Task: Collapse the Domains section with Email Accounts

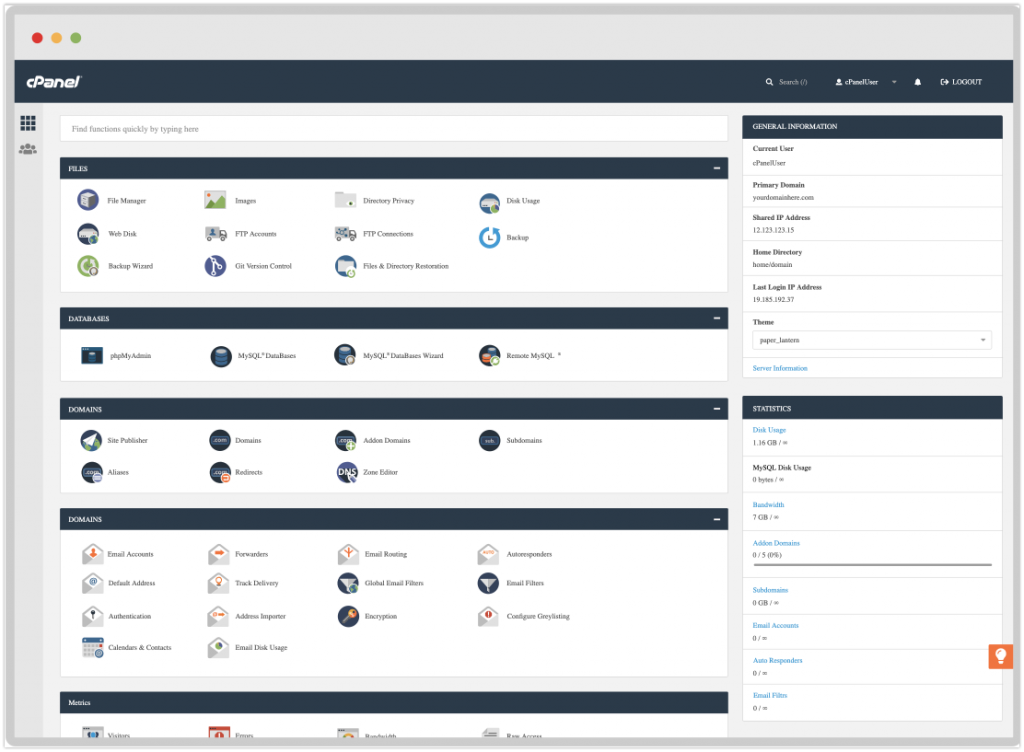Action: [716, 520]
